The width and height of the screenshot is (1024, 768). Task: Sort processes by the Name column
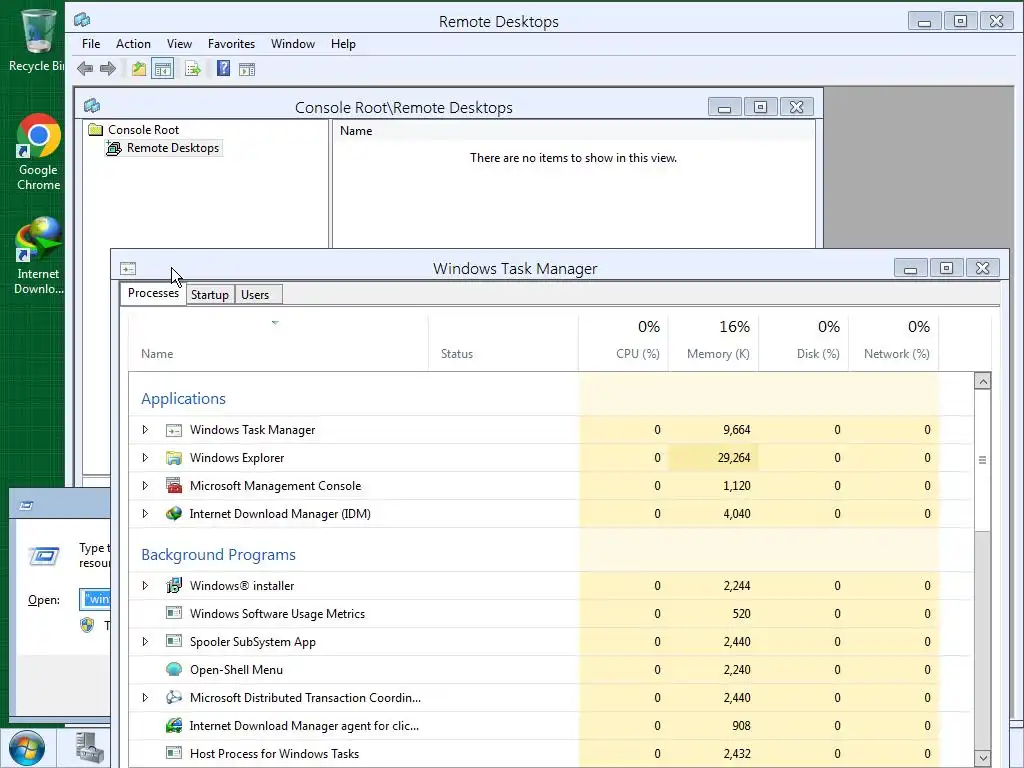278,343
